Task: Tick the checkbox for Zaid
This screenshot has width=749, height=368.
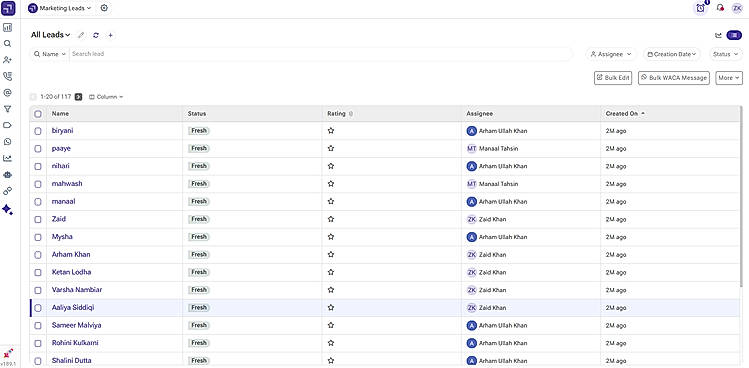Action: tap(38, 219)
